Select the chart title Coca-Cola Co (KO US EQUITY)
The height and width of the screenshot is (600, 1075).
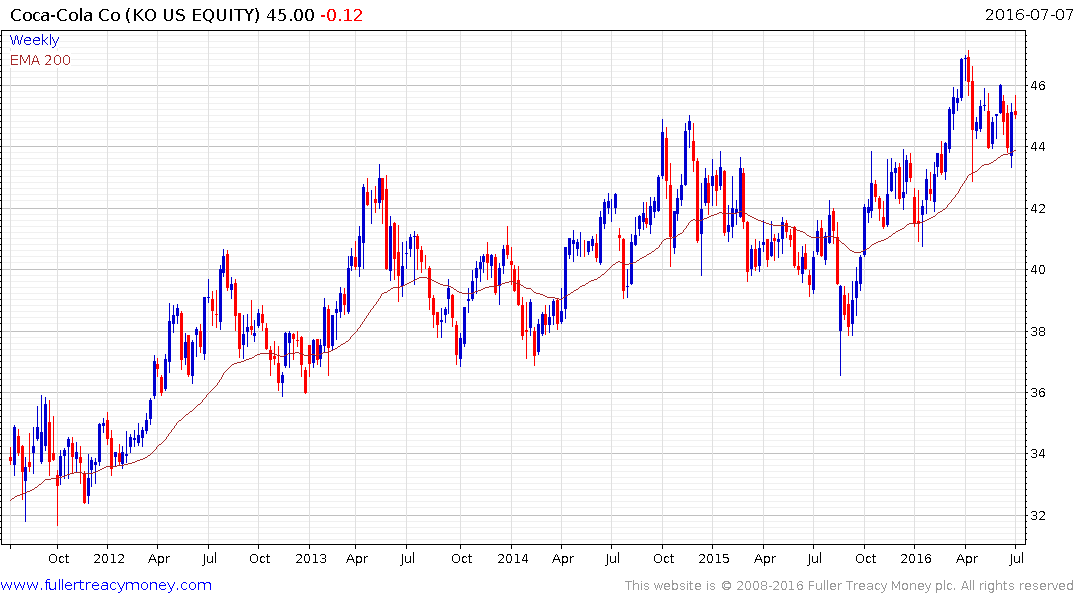coord(134,14)
